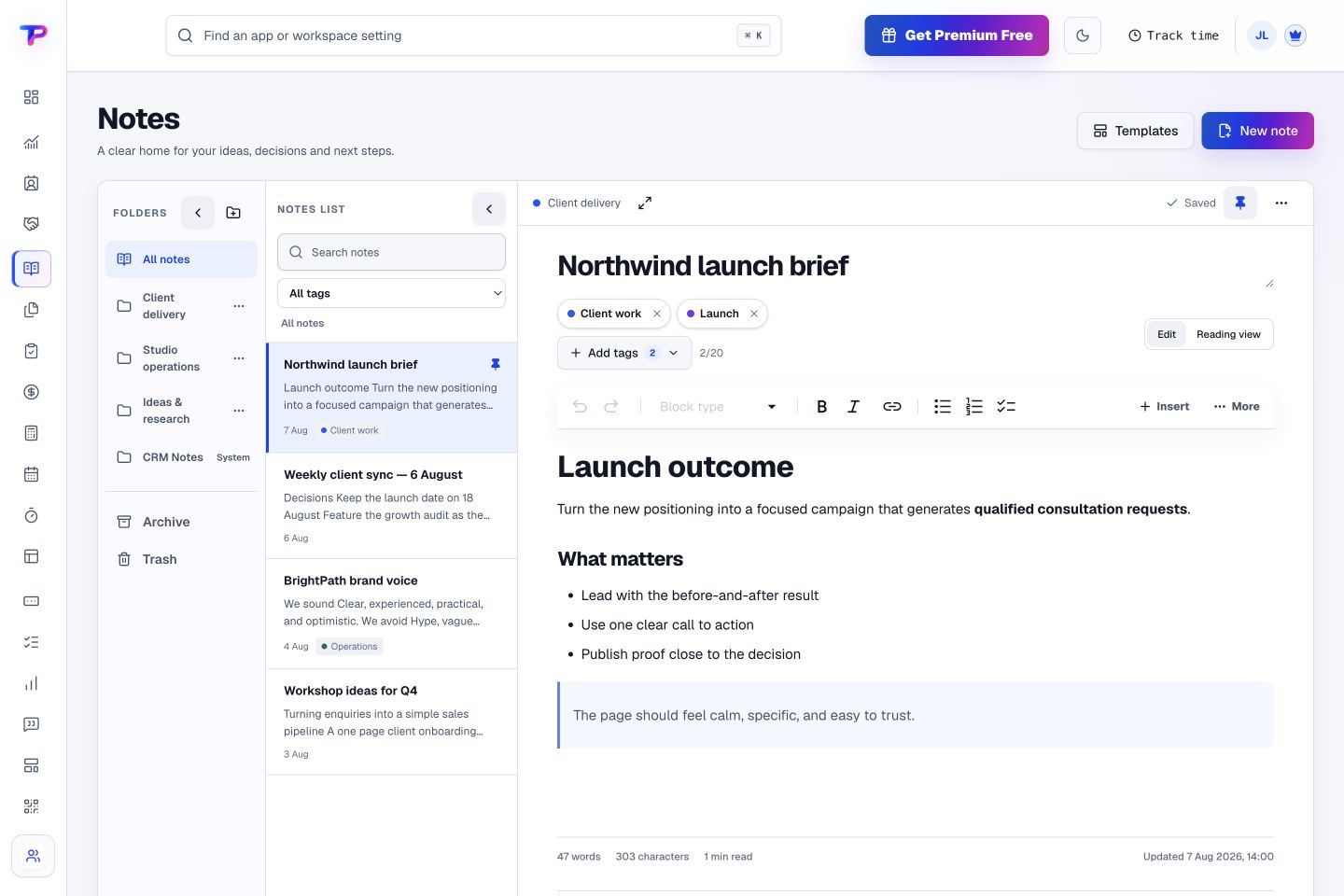The width and height of the screenshot is (1344, 896).
Task: Apply checklist formatting
Action: [x=1006, y=406]
